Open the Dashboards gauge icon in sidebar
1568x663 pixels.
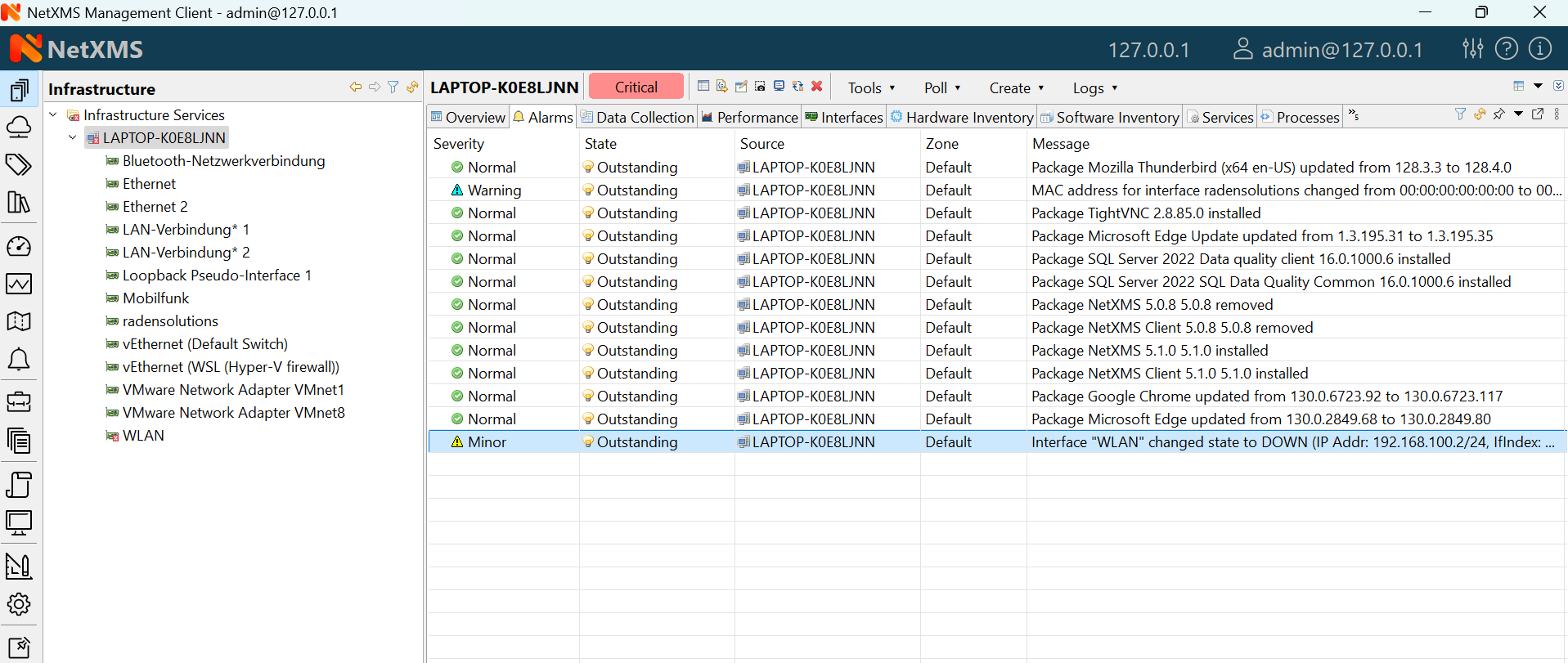pos(19,246)
